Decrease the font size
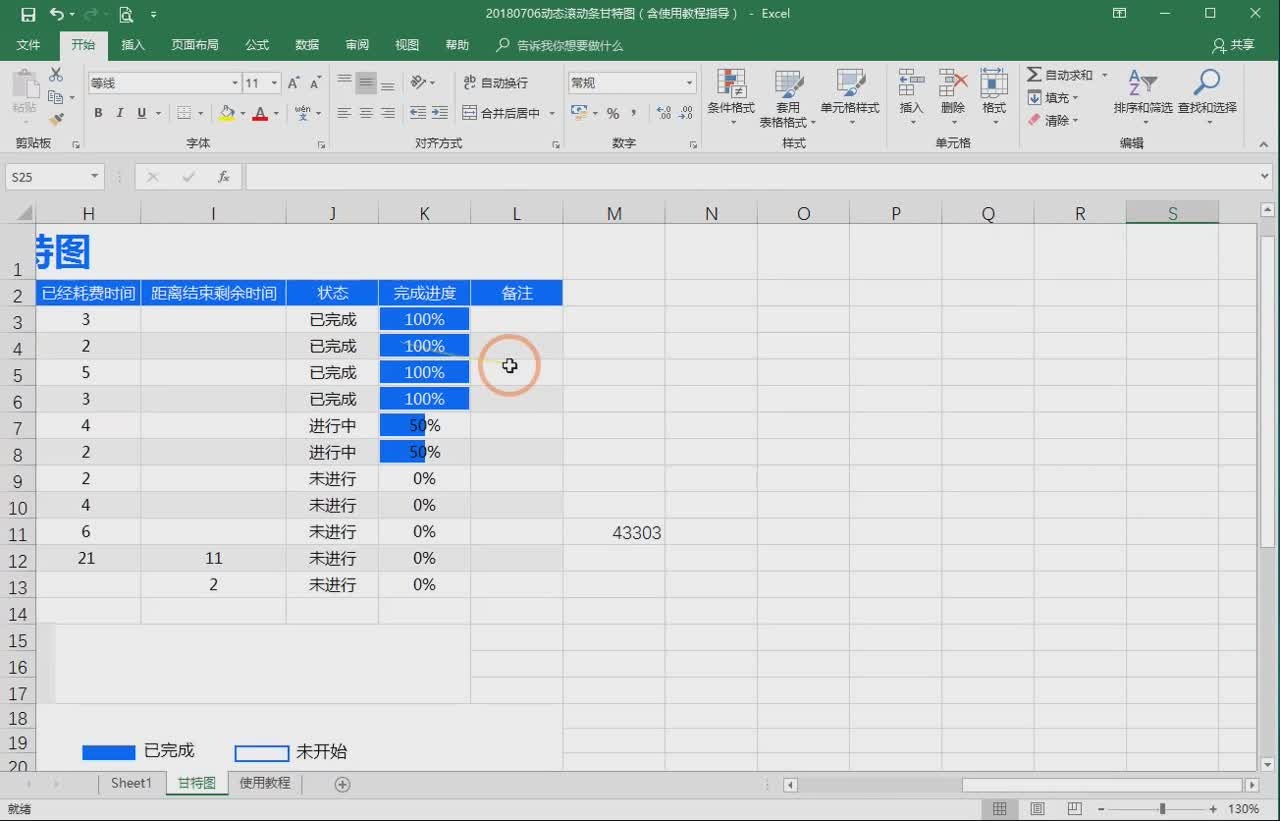The image size is (1280, 821). [x=315, y=83]
